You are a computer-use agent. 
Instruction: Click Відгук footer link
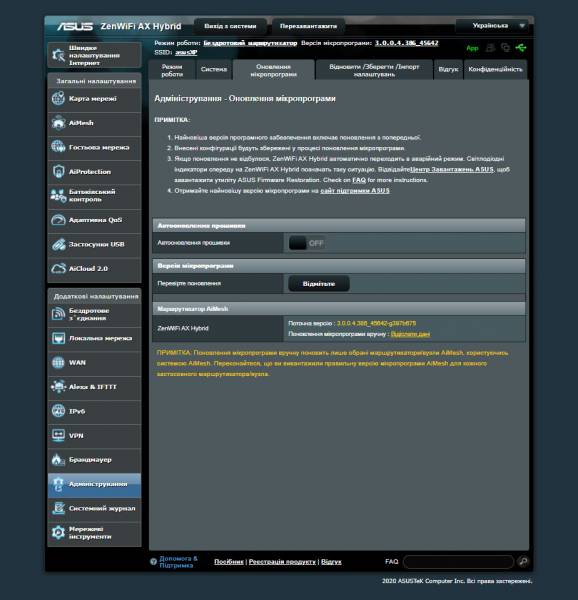(x=331, y=562)
